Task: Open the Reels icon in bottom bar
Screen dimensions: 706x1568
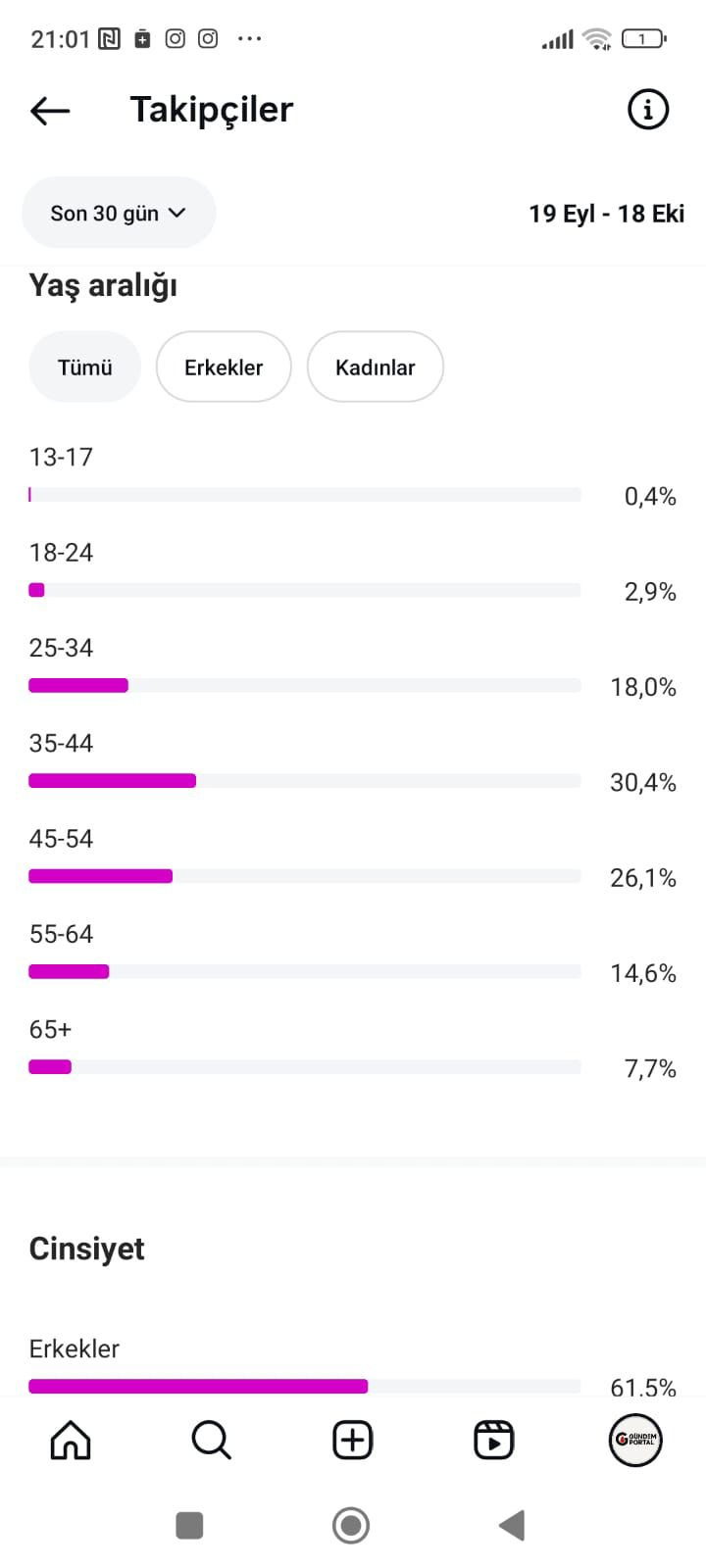Action: pos(493,1440)
